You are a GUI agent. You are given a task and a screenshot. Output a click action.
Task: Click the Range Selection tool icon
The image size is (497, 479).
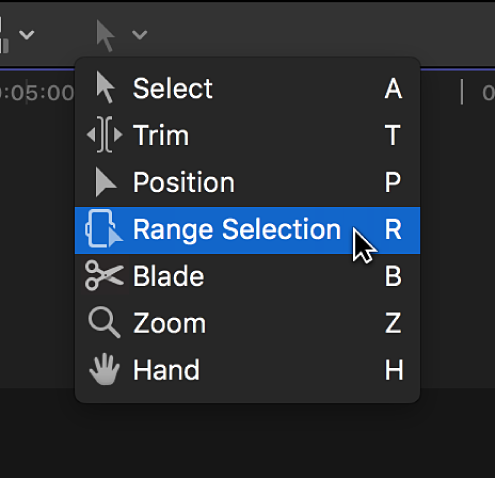click(104, 229)
